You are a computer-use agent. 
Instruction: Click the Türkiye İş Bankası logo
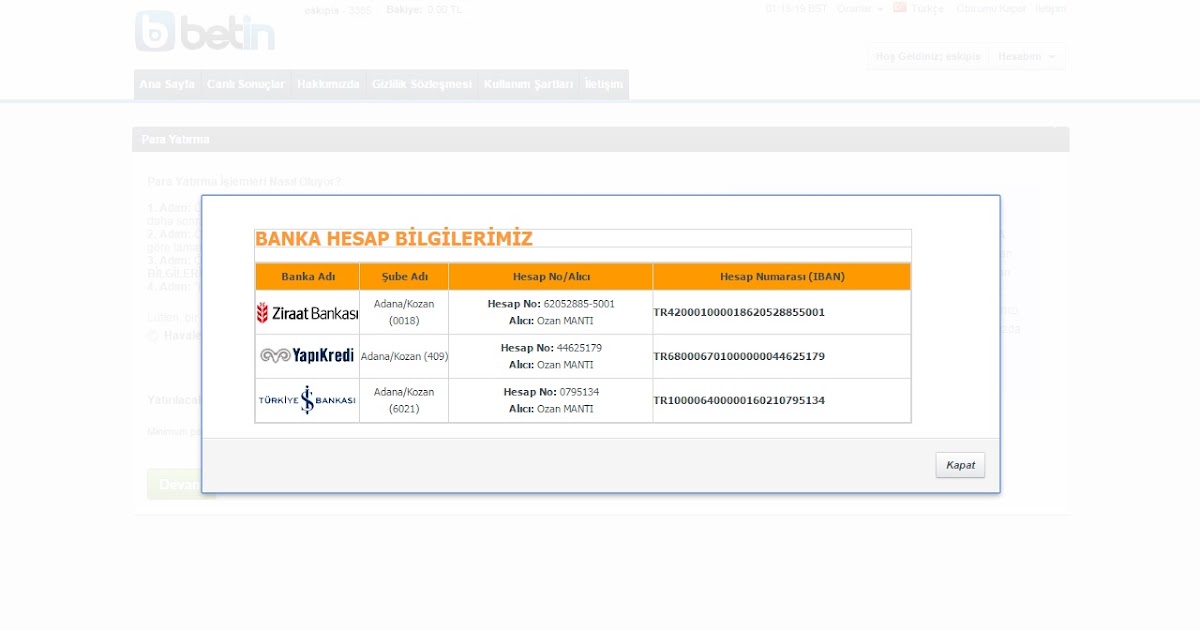click(x=307, y=400)
